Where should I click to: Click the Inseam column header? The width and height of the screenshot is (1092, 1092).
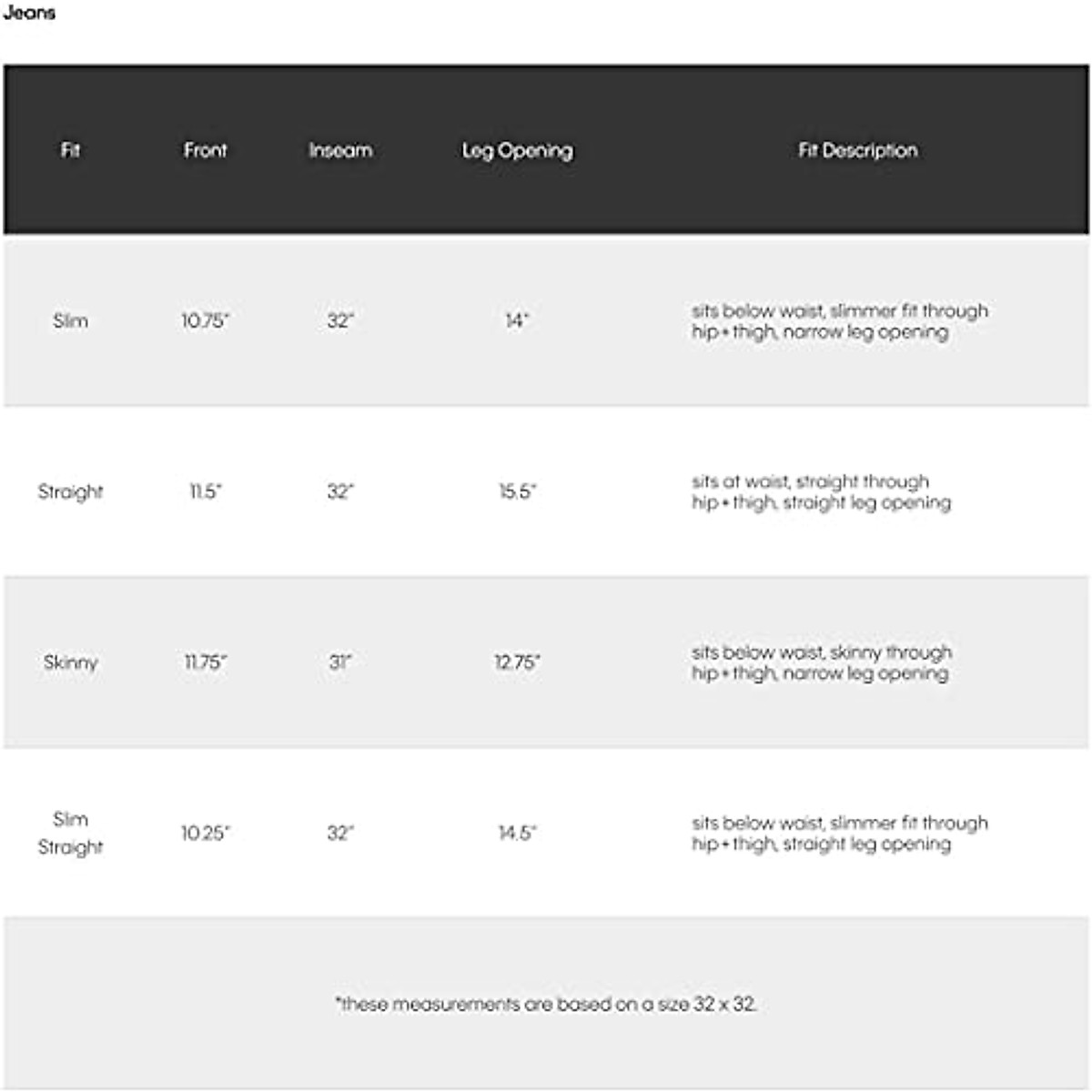[x=340, y=150]
